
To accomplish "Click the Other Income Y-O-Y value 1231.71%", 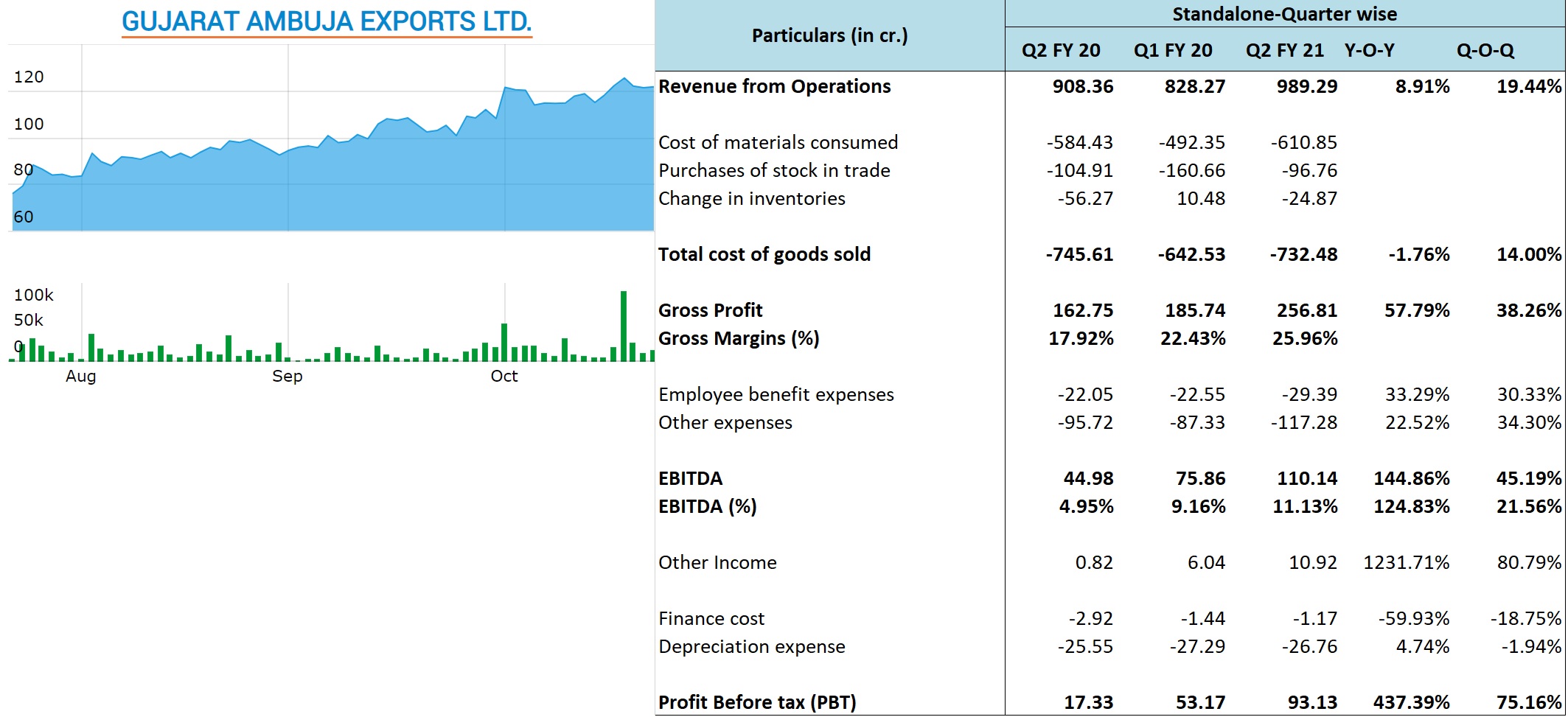I will click(x=1406, y=562).
